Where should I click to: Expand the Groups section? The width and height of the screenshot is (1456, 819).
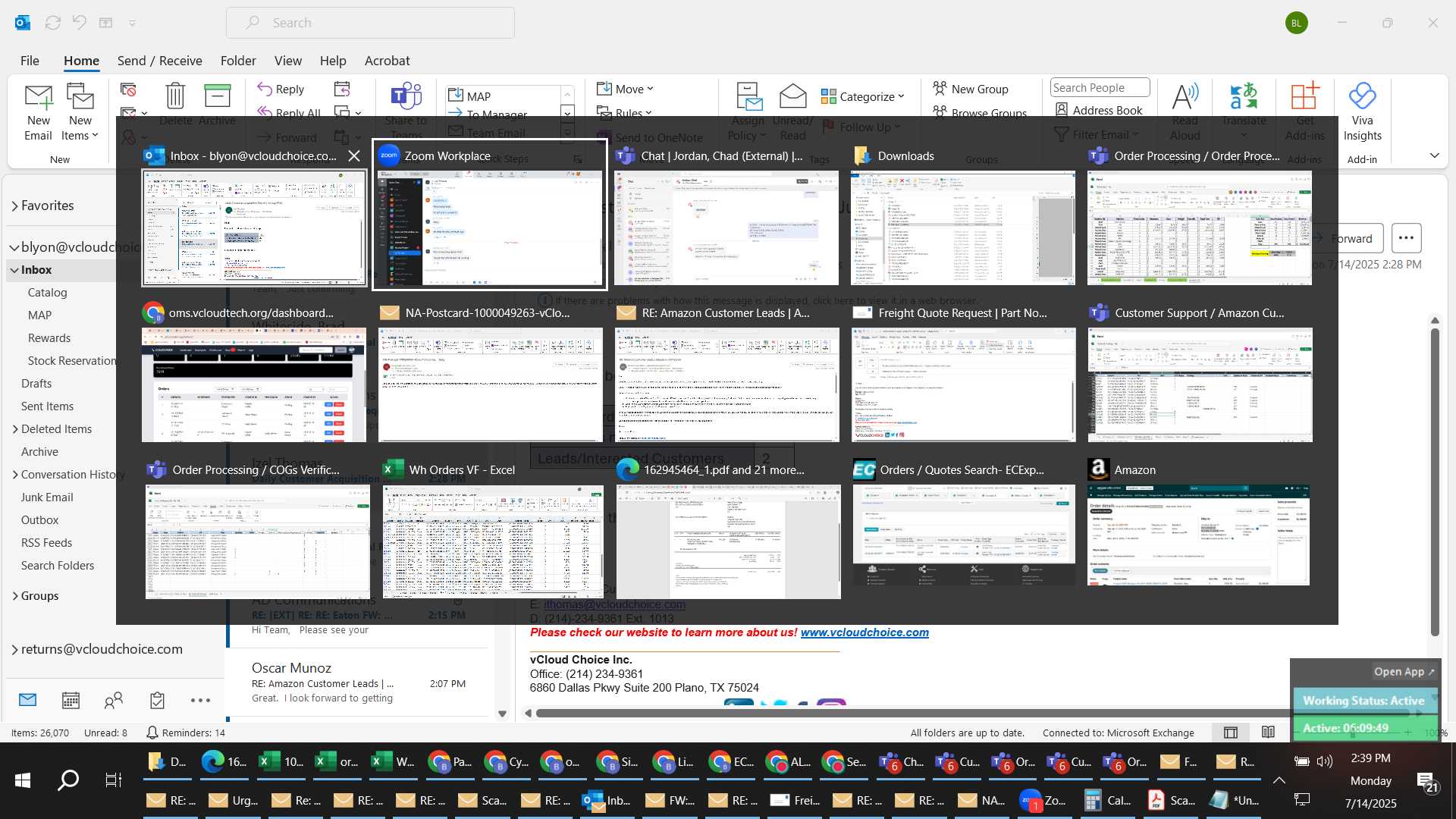(x=15, y=596)
